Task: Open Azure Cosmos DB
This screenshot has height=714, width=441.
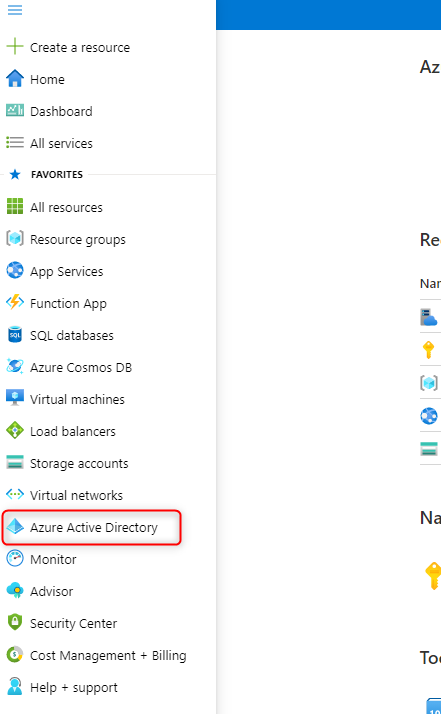Action: click(x=81, y=367)
